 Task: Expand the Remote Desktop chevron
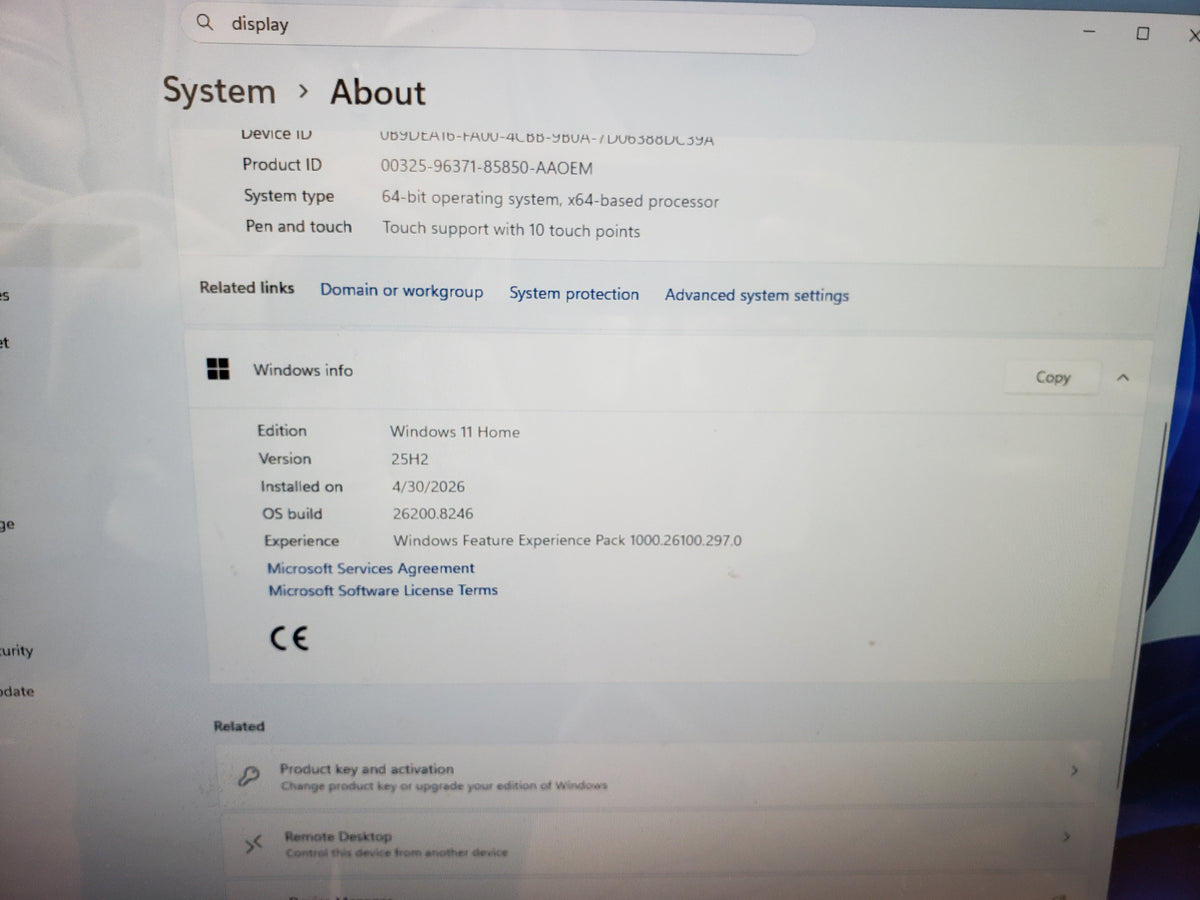click(x=1066, y=836)
